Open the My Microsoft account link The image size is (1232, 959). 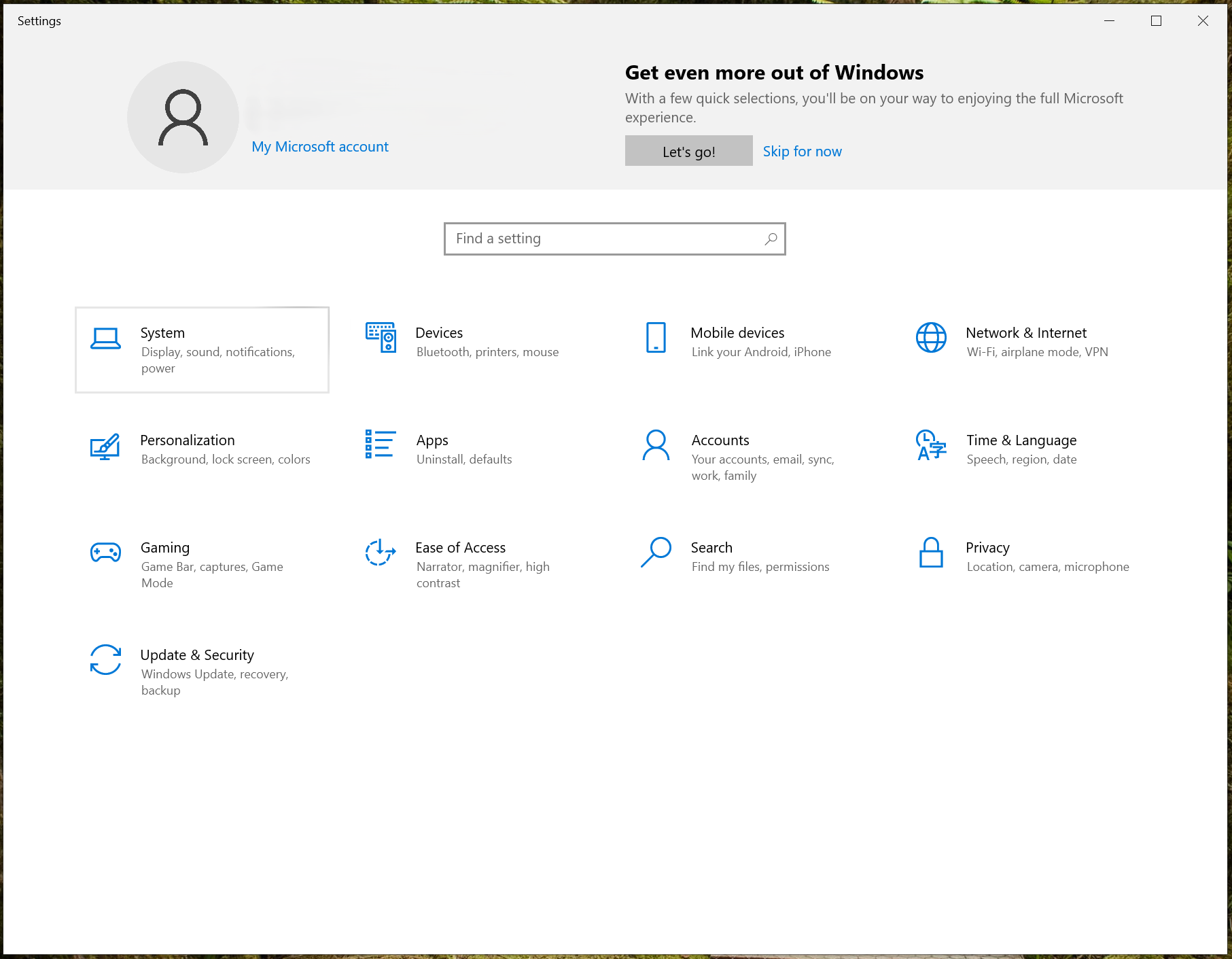(320, 147)
